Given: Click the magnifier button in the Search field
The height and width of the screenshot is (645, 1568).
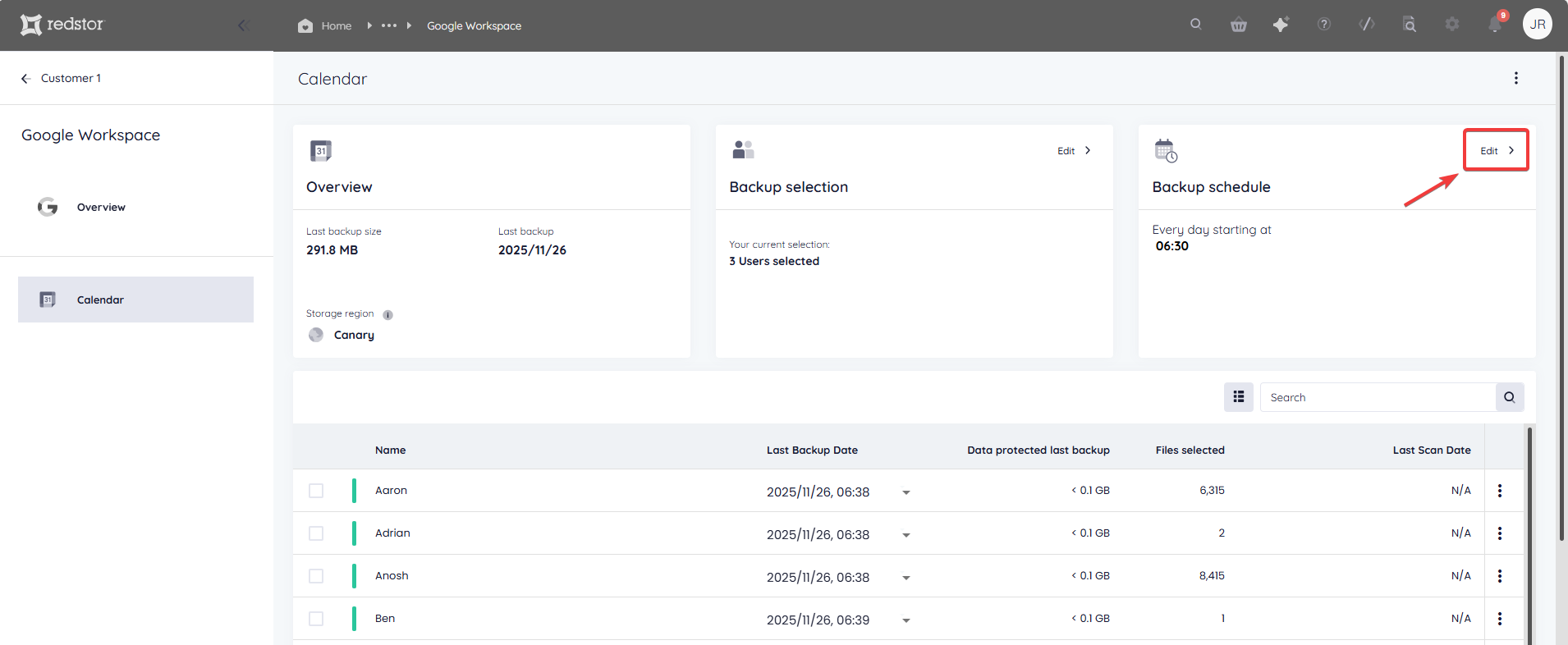Looking at the screenshot, I should point(1510,397).
